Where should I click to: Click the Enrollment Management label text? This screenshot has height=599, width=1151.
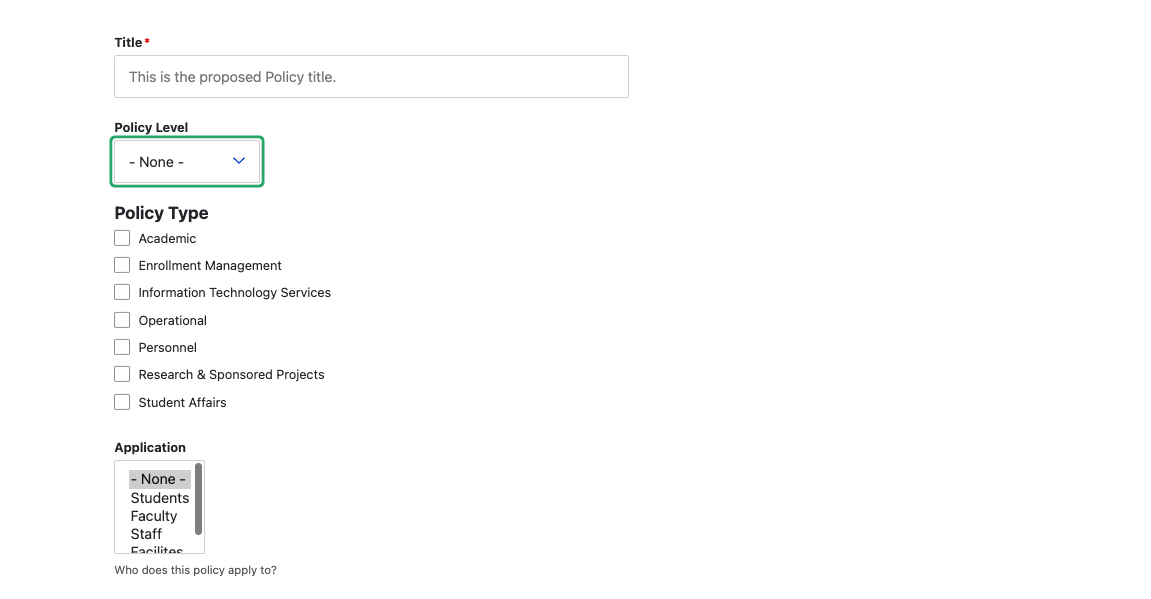pyautogui.click(x=210, y=266)
